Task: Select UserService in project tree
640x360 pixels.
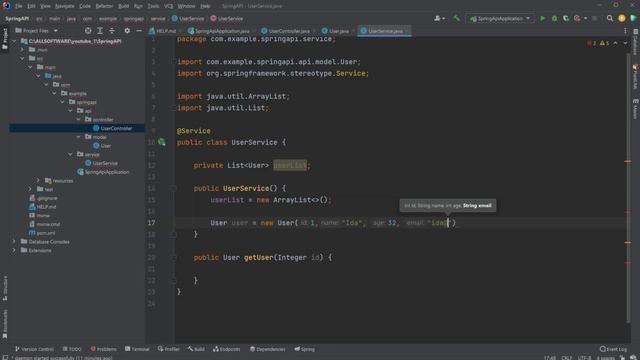Action: click(x=105, y=163)
